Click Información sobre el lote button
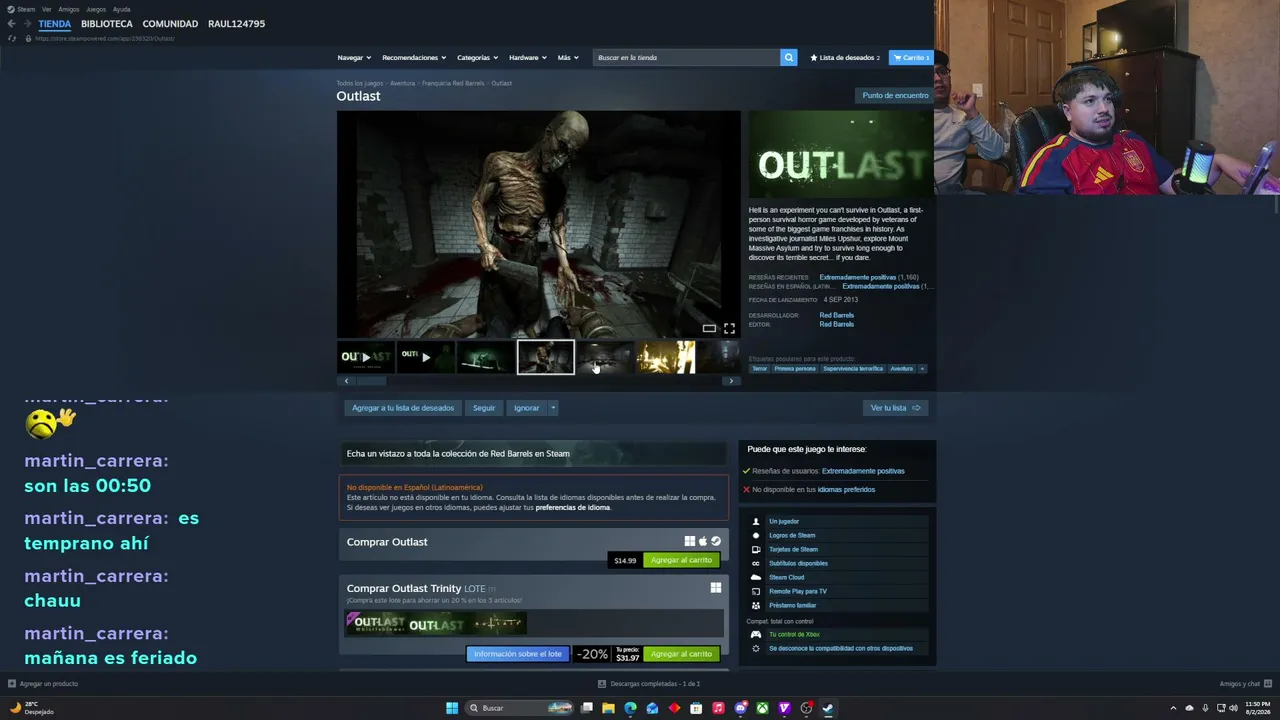Image resolution: width=1280 pixels, height=720 pixels. (x=518, y=654)
